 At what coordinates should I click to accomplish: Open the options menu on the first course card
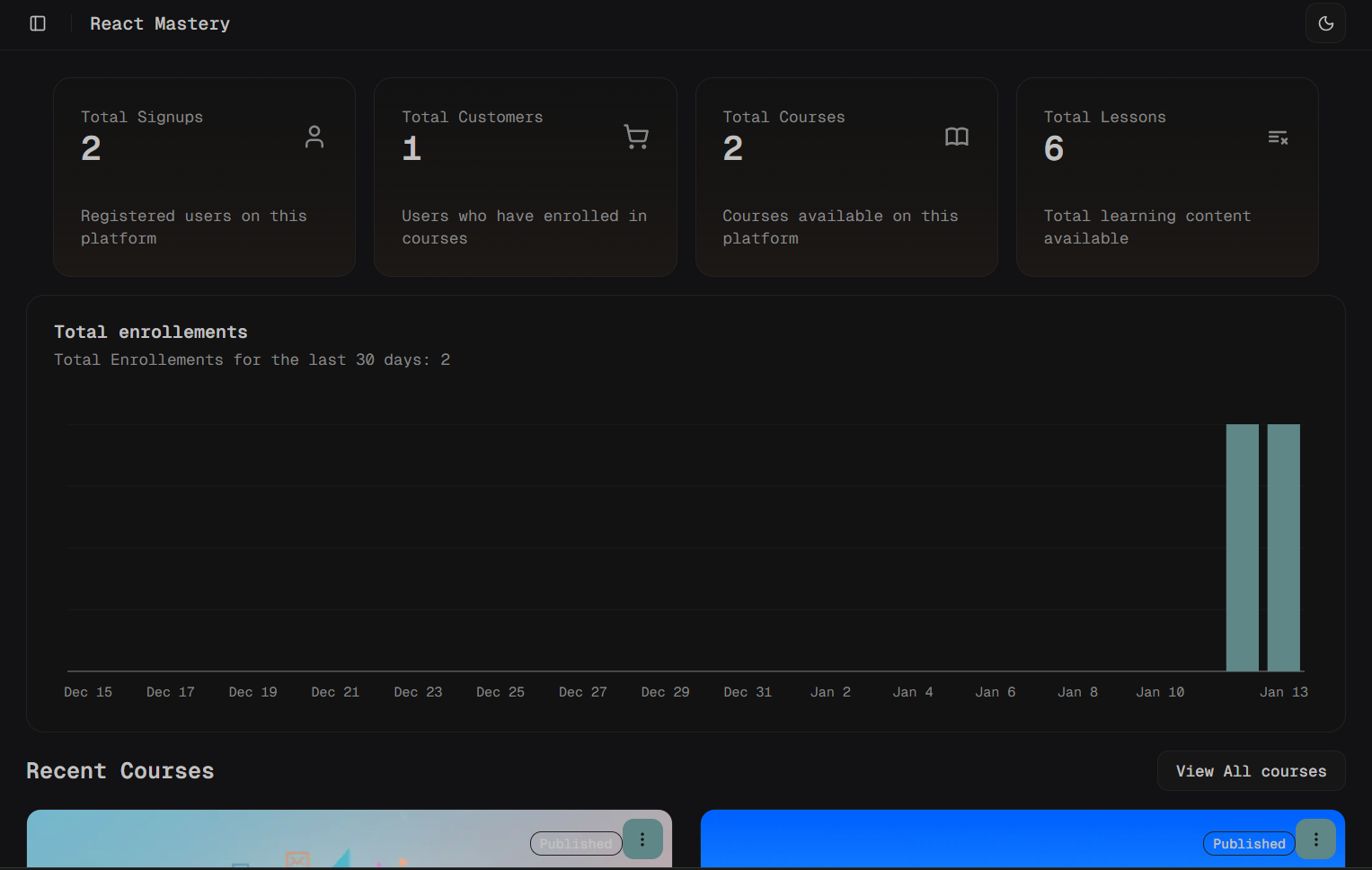pos(642,839)
